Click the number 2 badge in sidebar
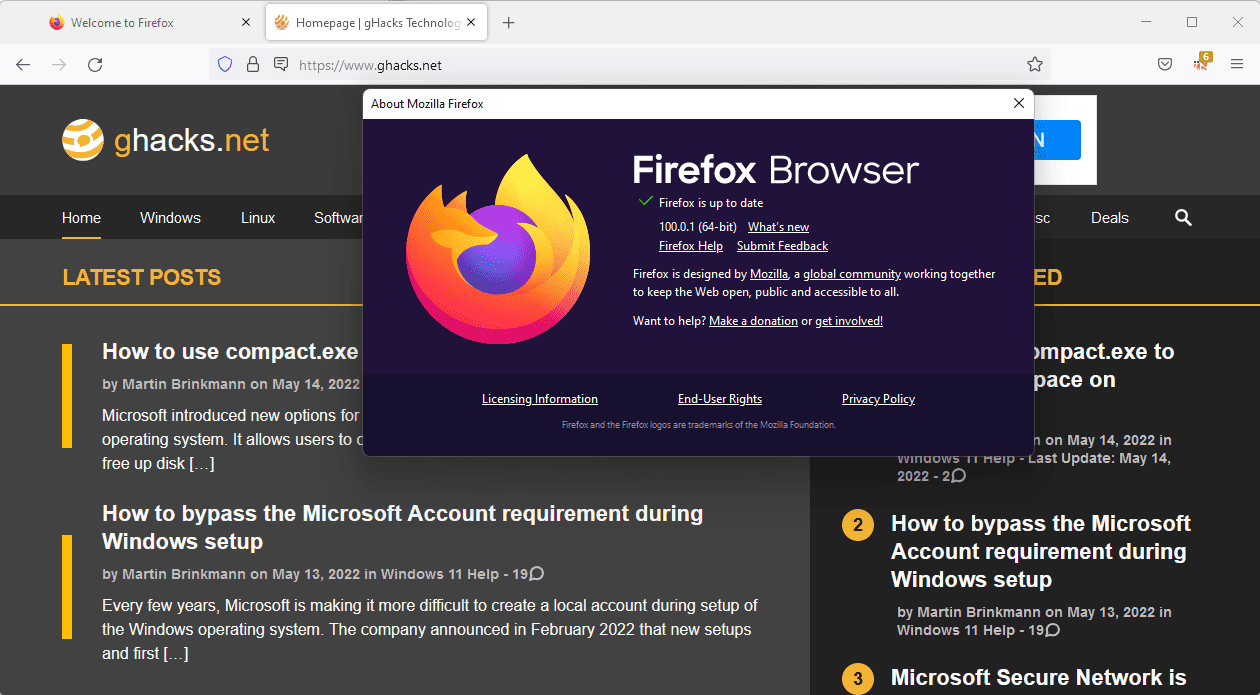The image size is (1260, 695). click(858, 525)
